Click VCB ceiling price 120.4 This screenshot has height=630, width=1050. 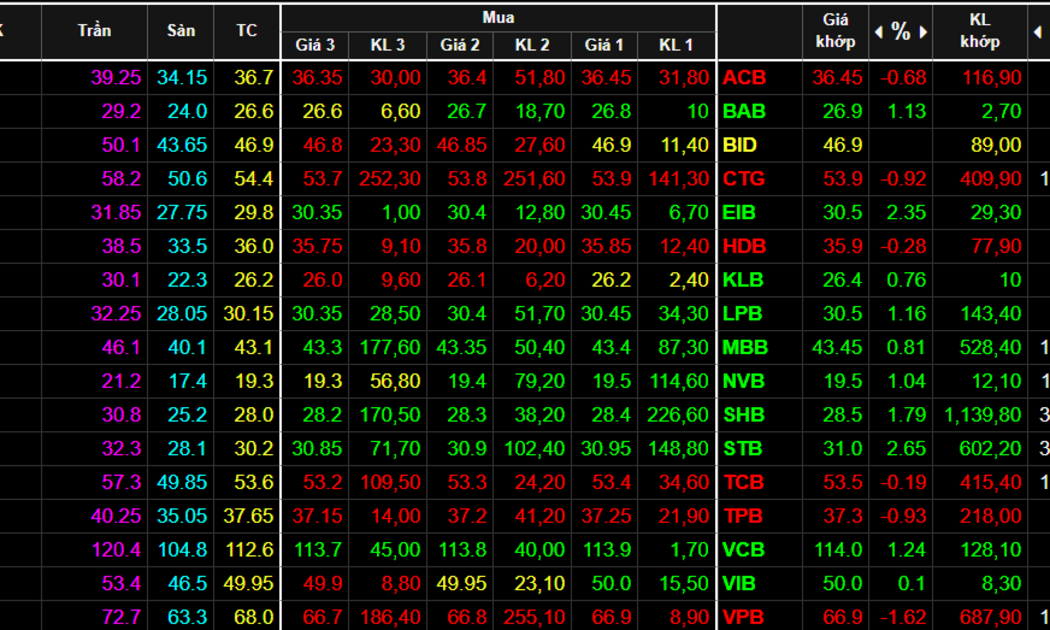(116, 550)
